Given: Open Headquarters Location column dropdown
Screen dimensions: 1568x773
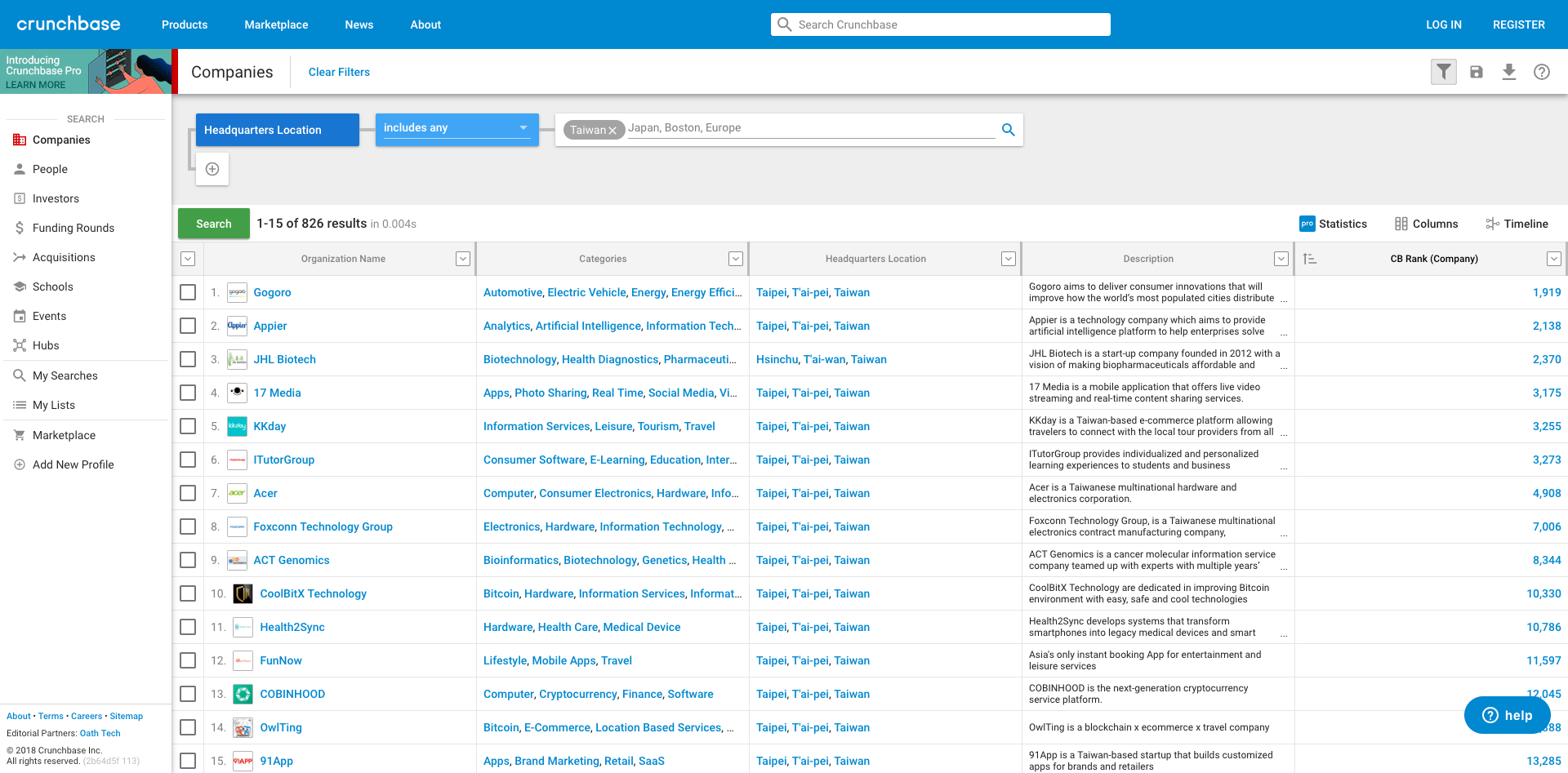Looking at the screenshot, I should pyautogui.click(x=1009, y=259).
